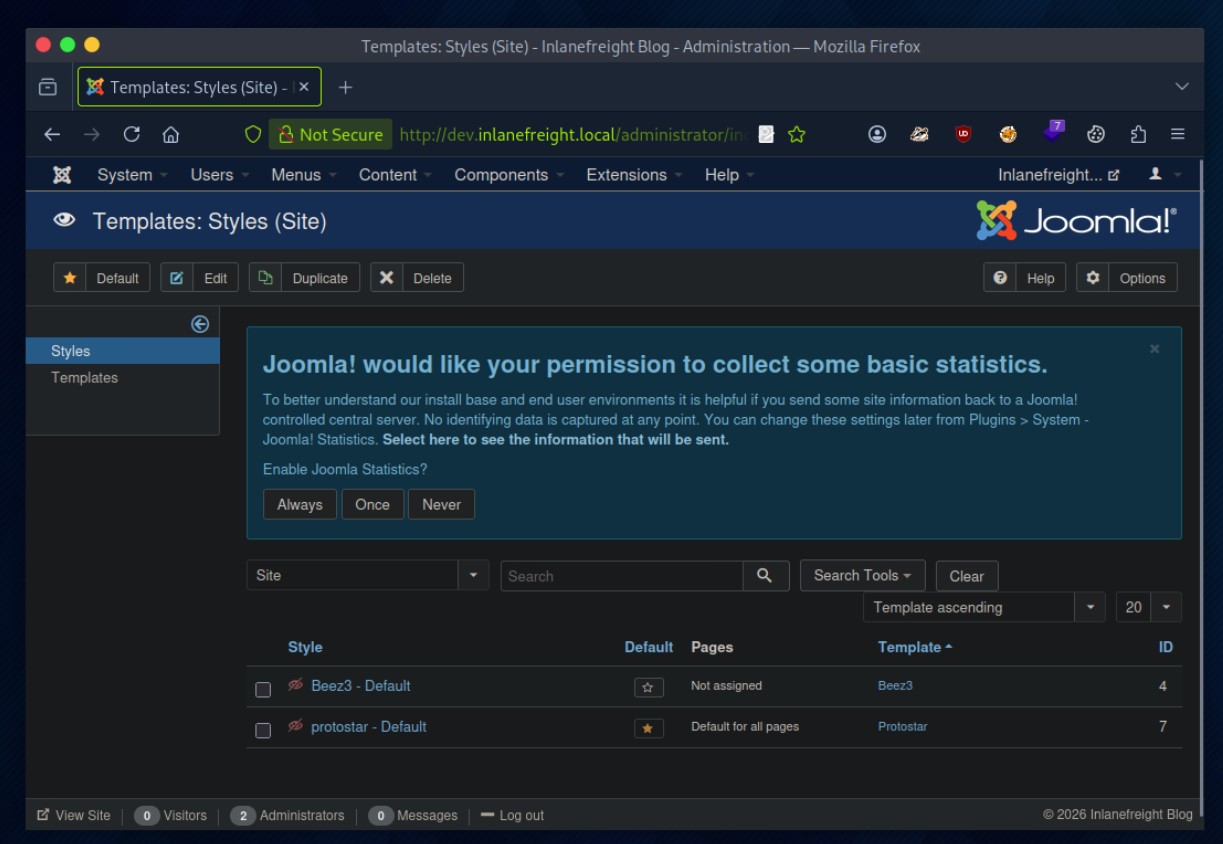
Task: Open the user account menu icon
Action: click(x=1163, y=175)
